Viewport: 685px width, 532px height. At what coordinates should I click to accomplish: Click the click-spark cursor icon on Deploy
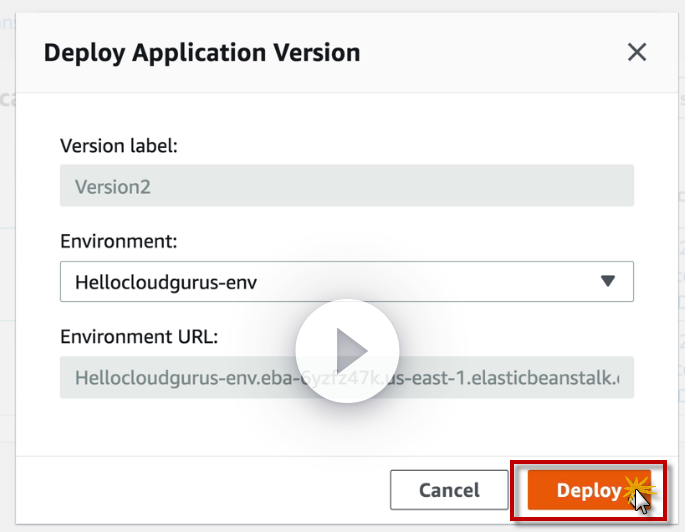click(637, 492)
